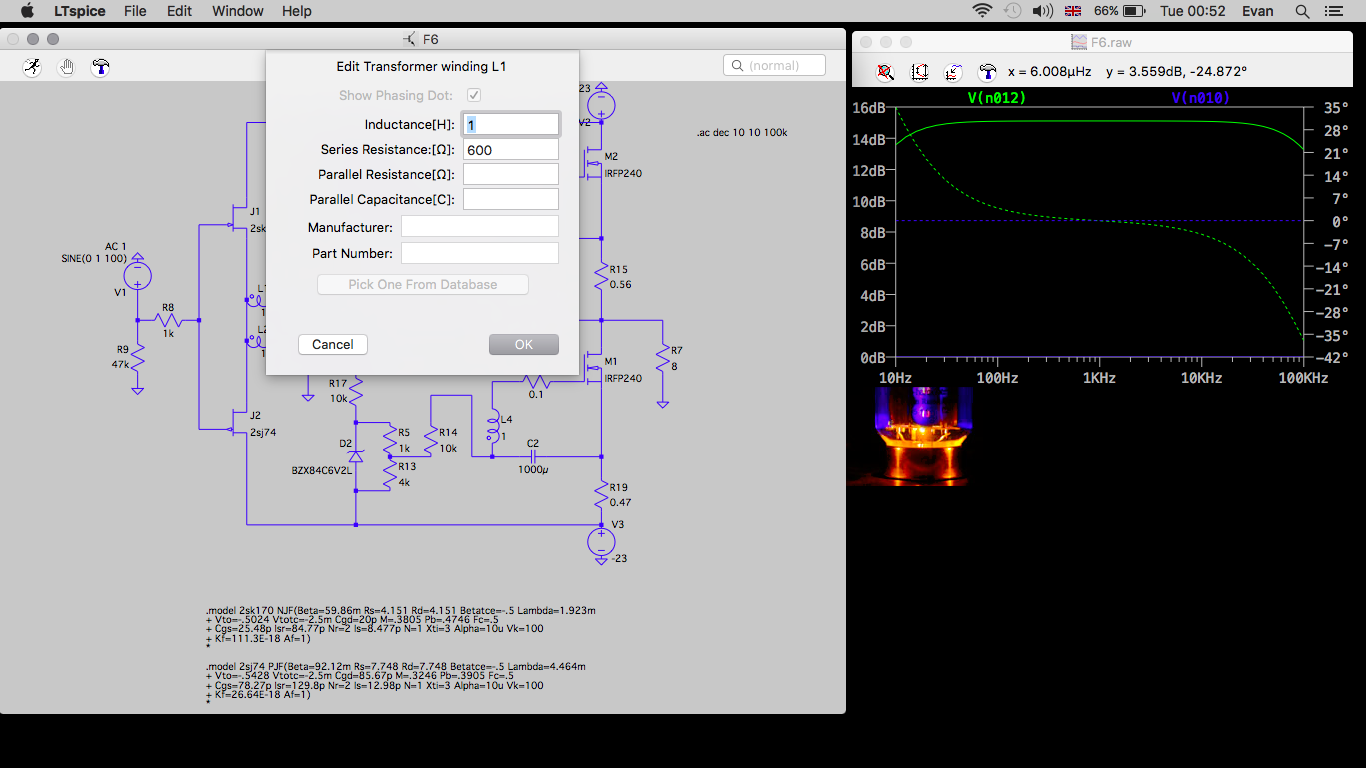1366x768 pixels.
Task: Click the user name Evan in menu bar
Action: point(1258,11)
